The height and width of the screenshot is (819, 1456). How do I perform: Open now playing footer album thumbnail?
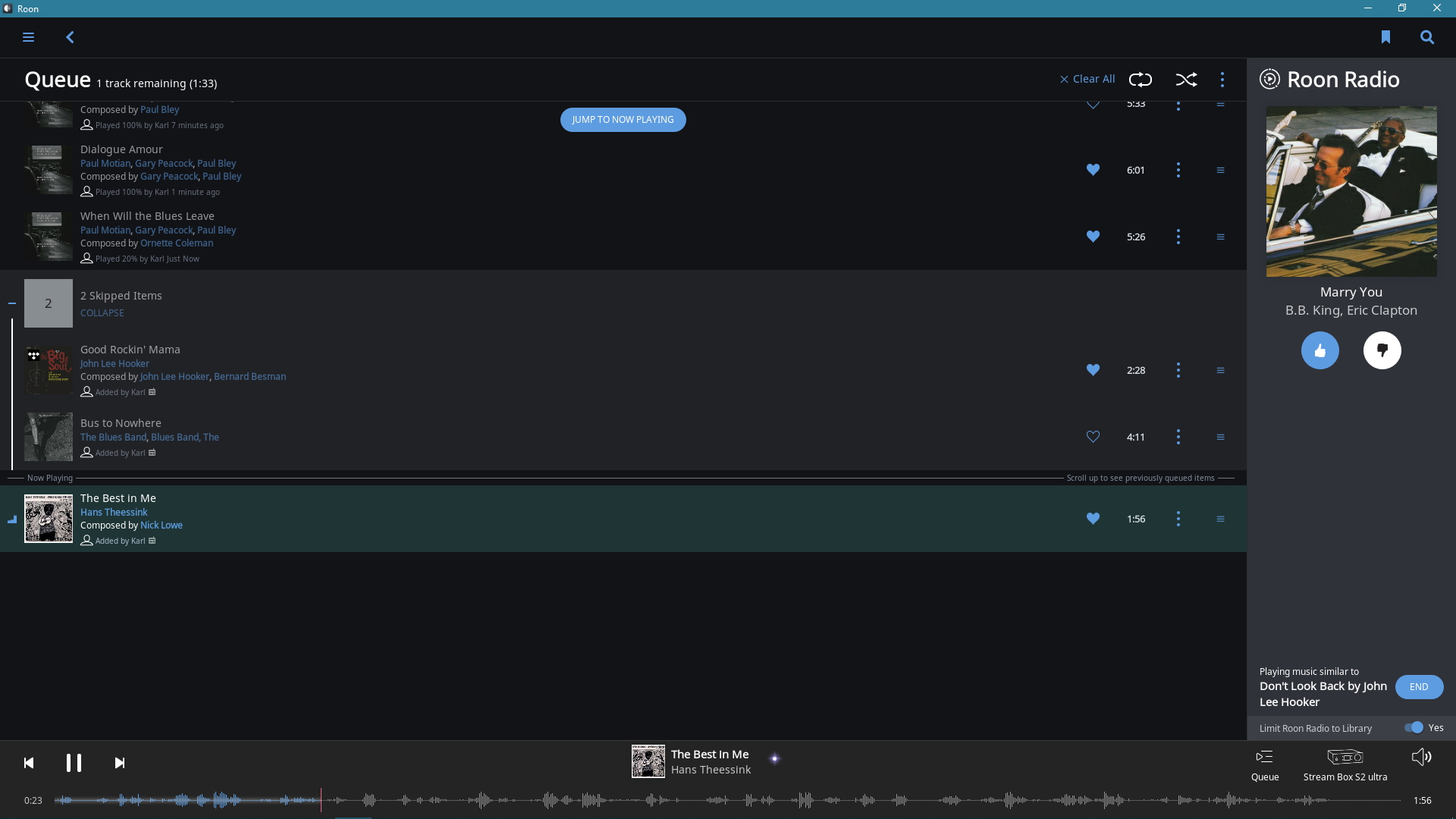tap(648, 761)
